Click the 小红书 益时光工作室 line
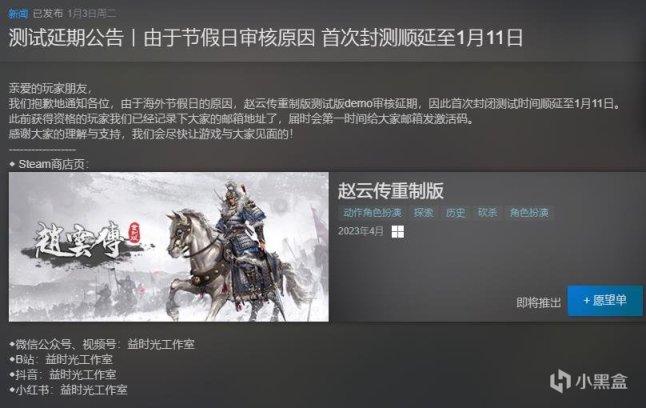Image resolution: width=646 pixels, height=408 pixels. 68,390
